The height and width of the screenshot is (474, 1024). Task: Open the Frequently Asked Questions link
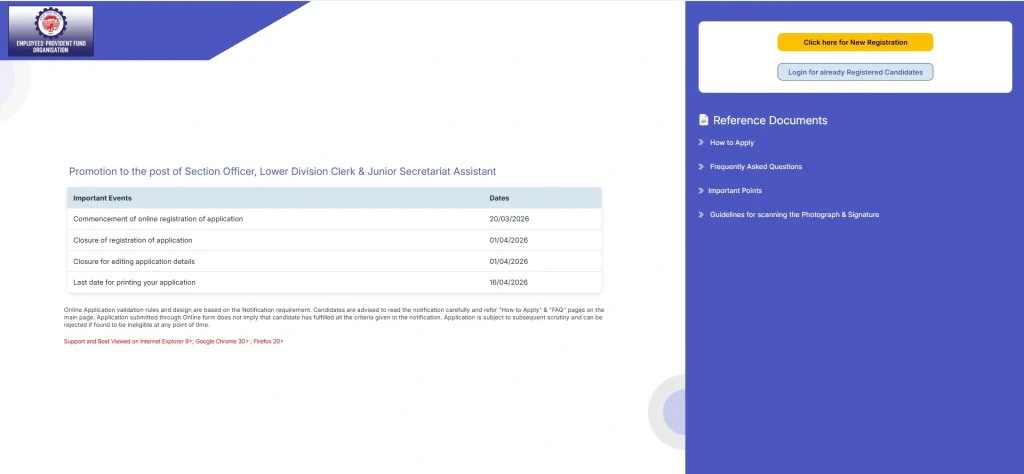[756, 167]
